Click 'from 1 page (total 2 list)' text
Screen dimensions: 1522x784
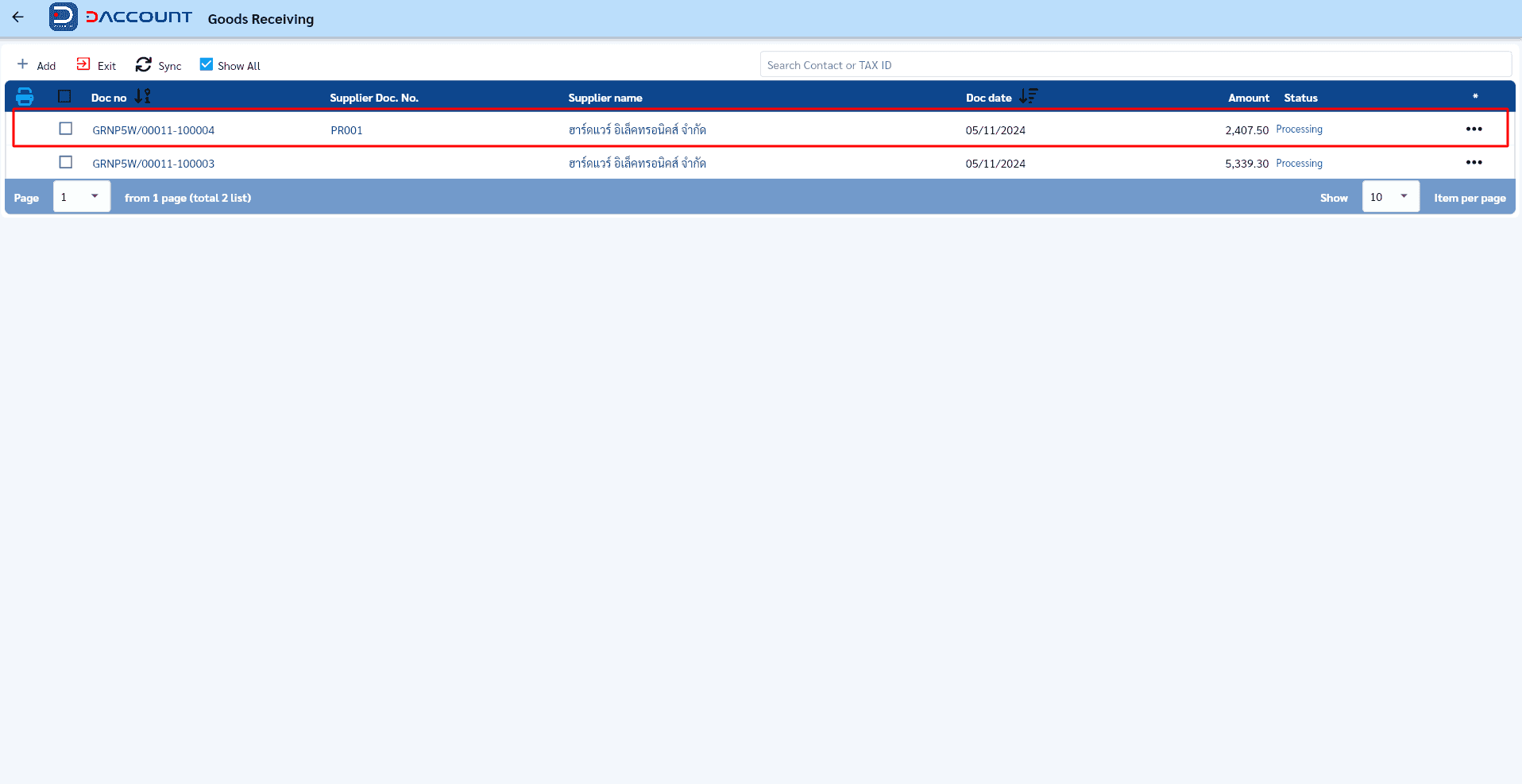(187, 198)
